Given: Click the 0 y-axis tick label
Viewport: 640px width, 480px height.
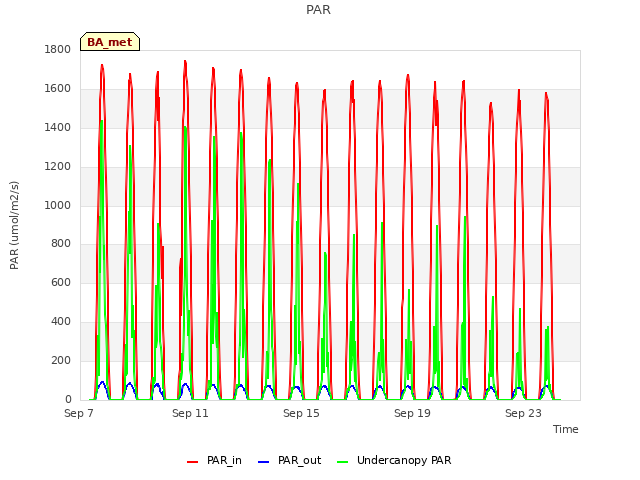Looking at the screenshot, I should pyautogui.click(x=68, y=400).
